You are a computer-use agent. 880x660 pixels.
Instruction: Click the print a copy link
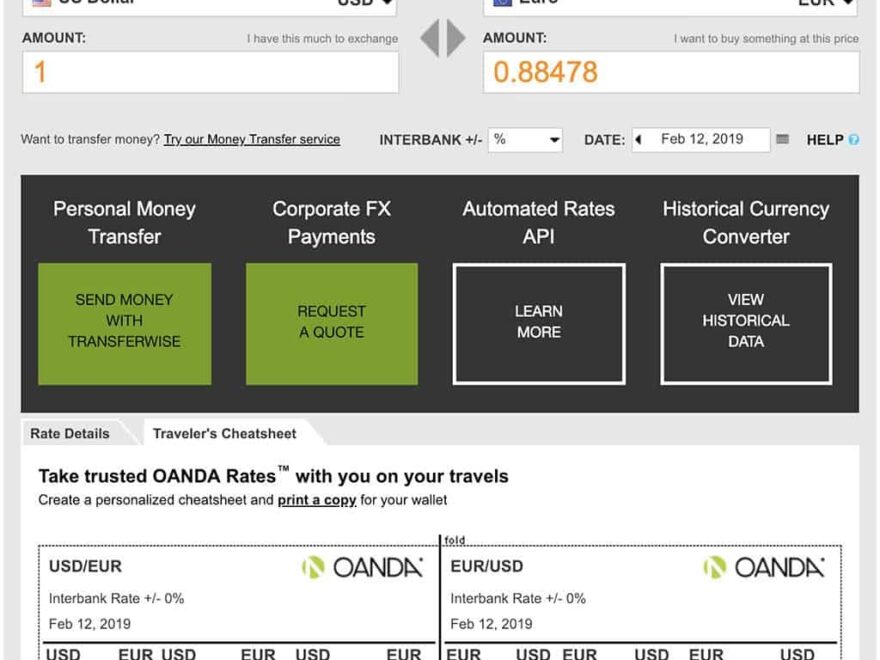pos(317,500)
